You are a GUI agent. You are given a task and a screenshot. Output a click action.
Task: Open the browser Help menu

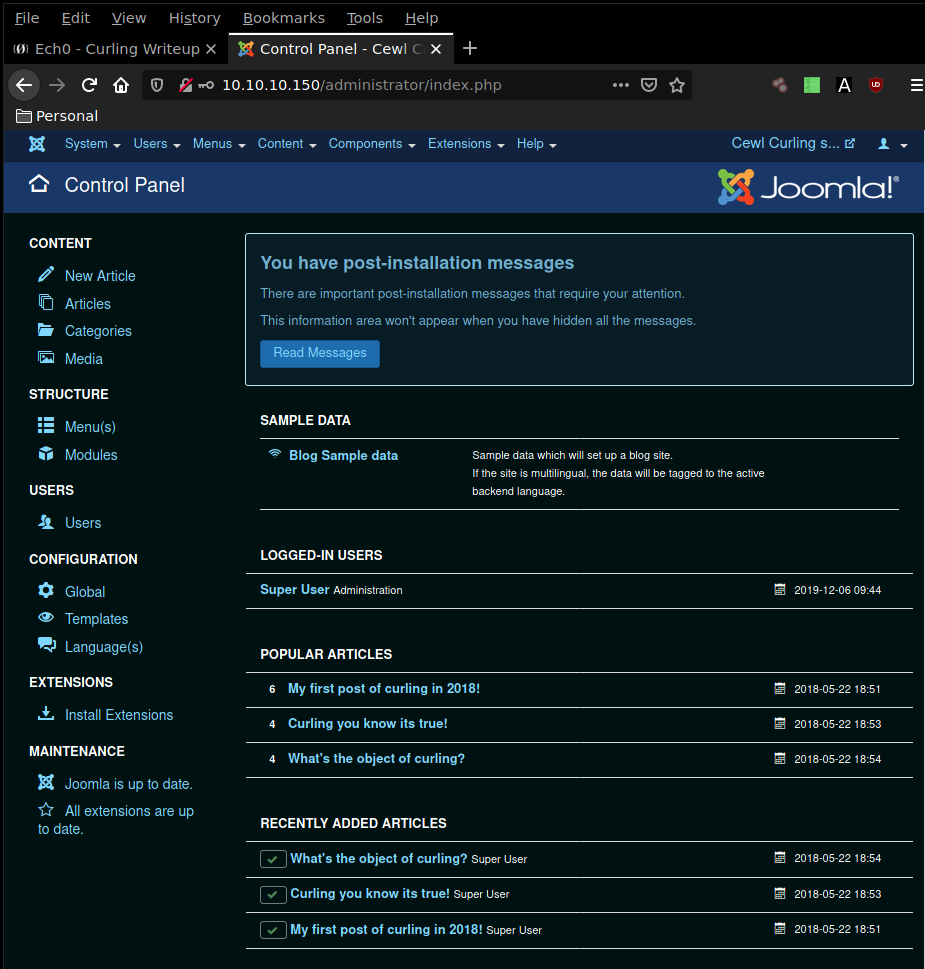click(x=421, y=18)
